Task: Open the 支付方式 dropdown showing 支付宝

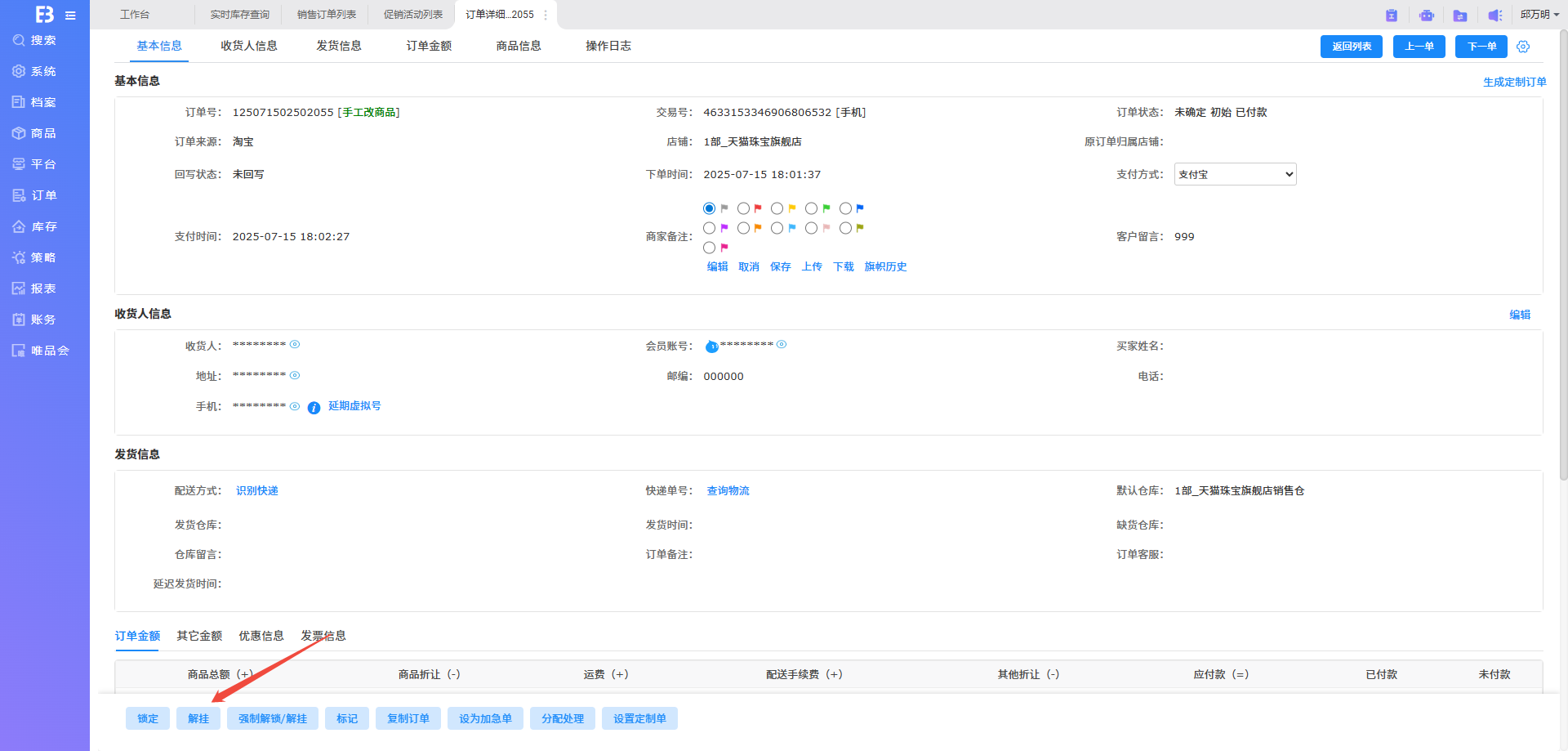Action: (1235, 174)
